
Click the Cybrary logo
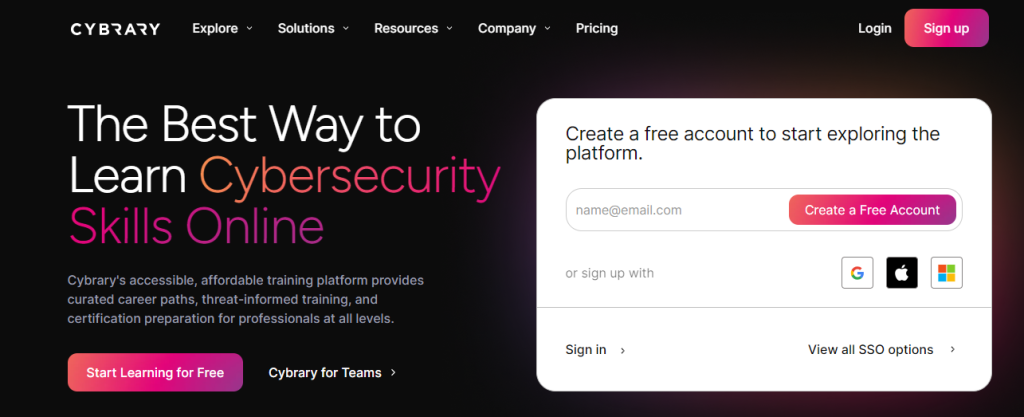[115, 29]
